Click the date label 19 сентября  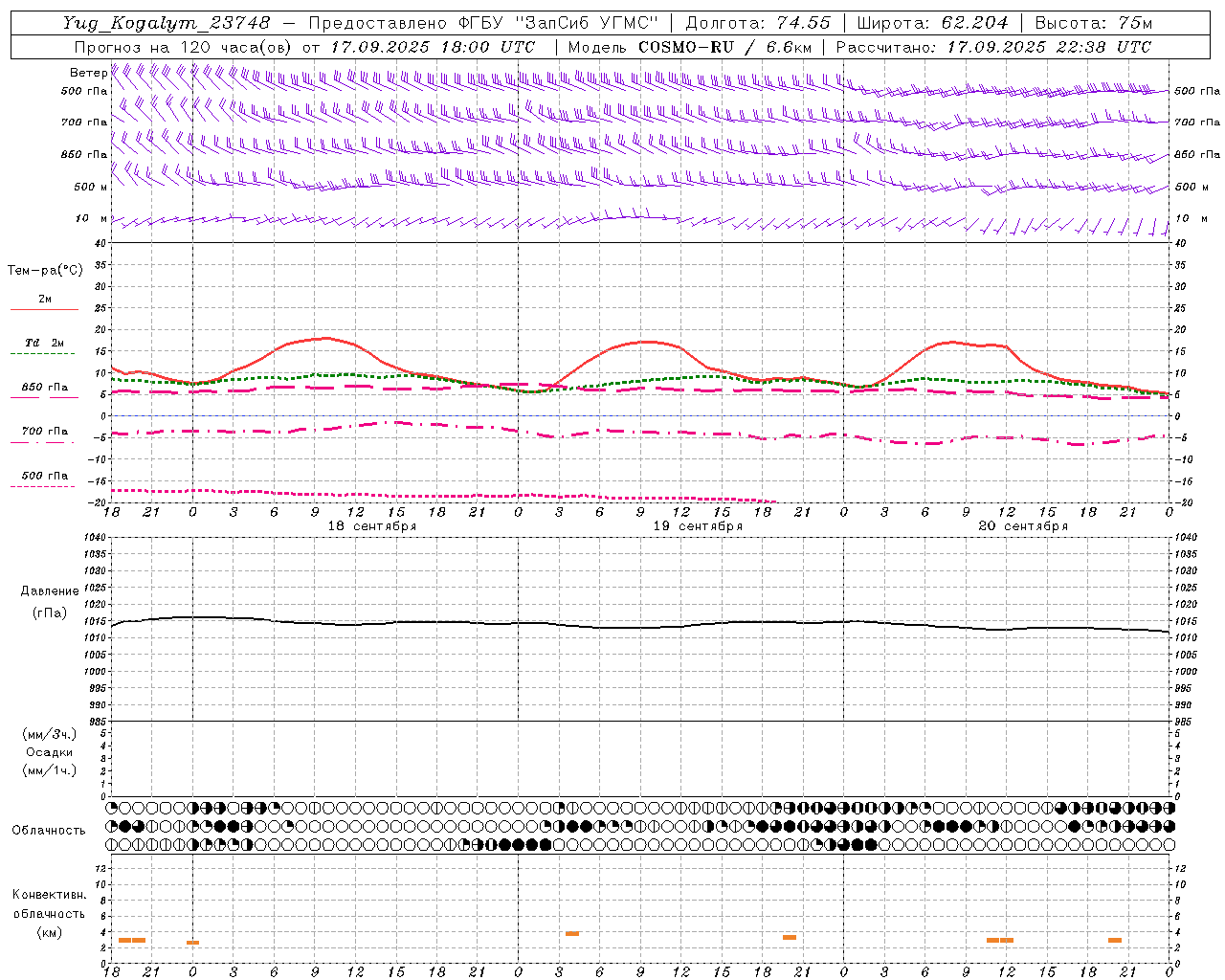[698, 526]
